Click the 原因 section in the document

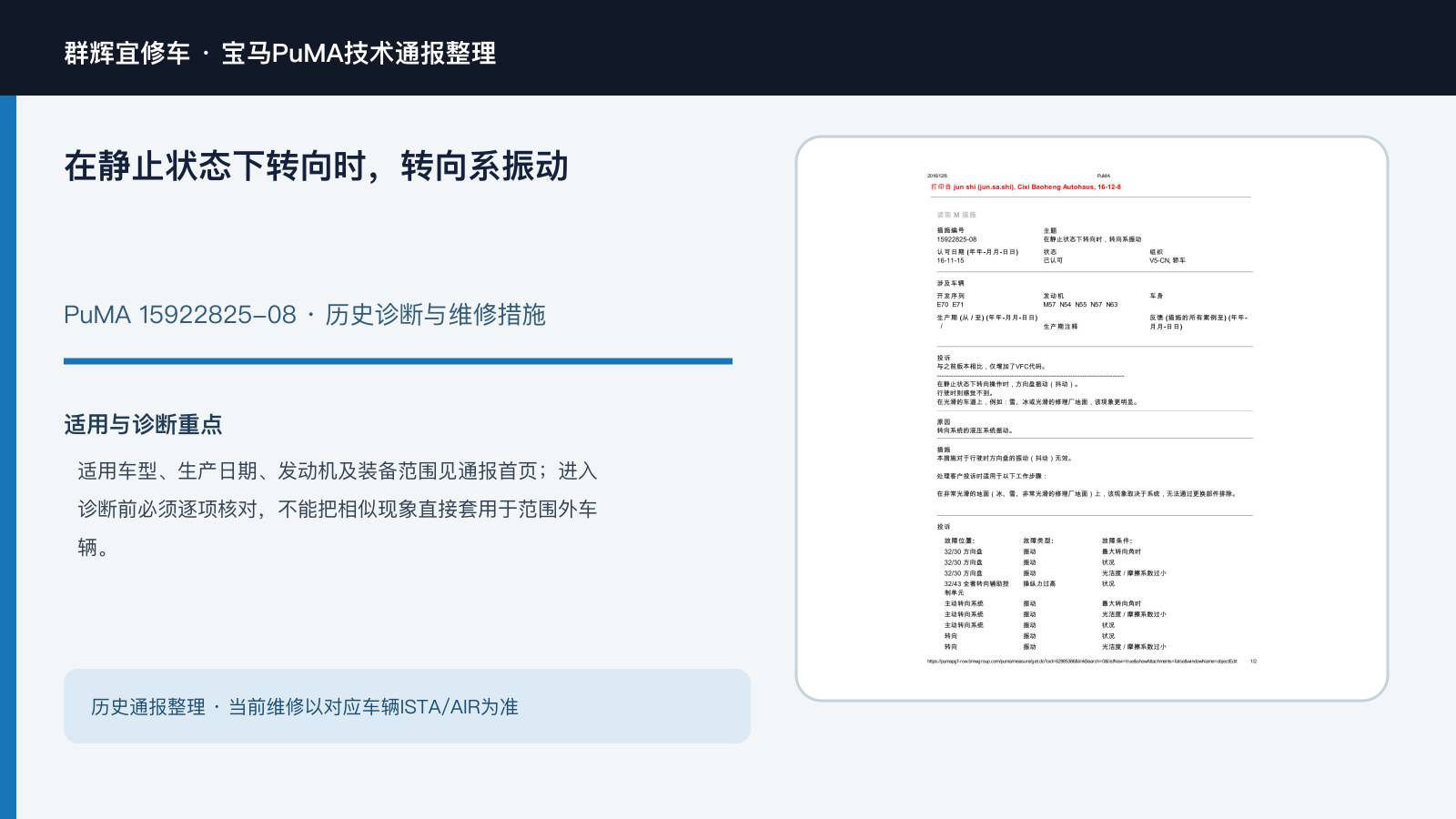pyautogui.click(x=975, y=426)
